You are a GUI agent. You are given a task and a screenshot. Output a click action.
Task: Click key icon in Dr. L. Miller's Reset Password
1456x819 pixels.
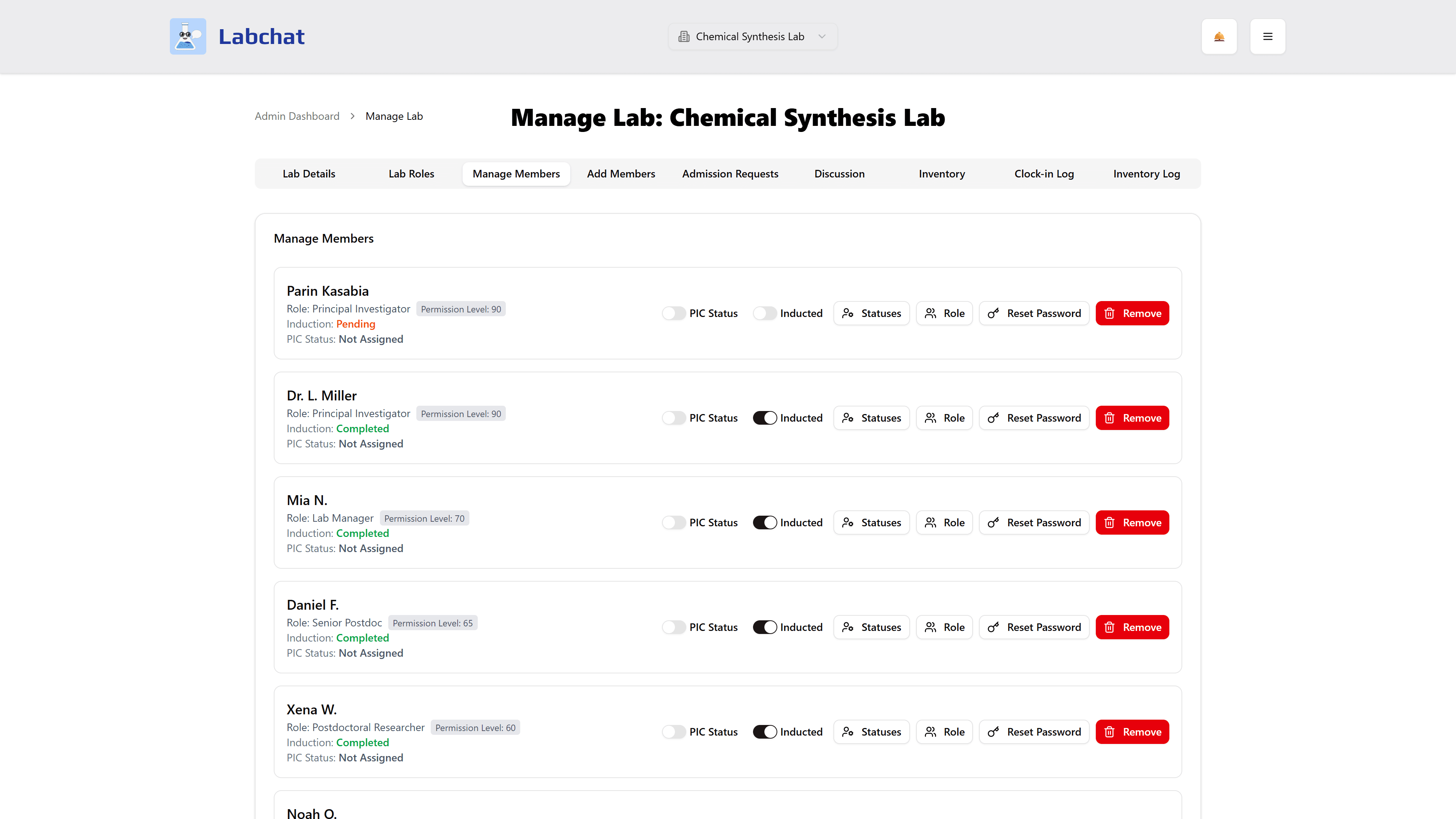[993, 418]
